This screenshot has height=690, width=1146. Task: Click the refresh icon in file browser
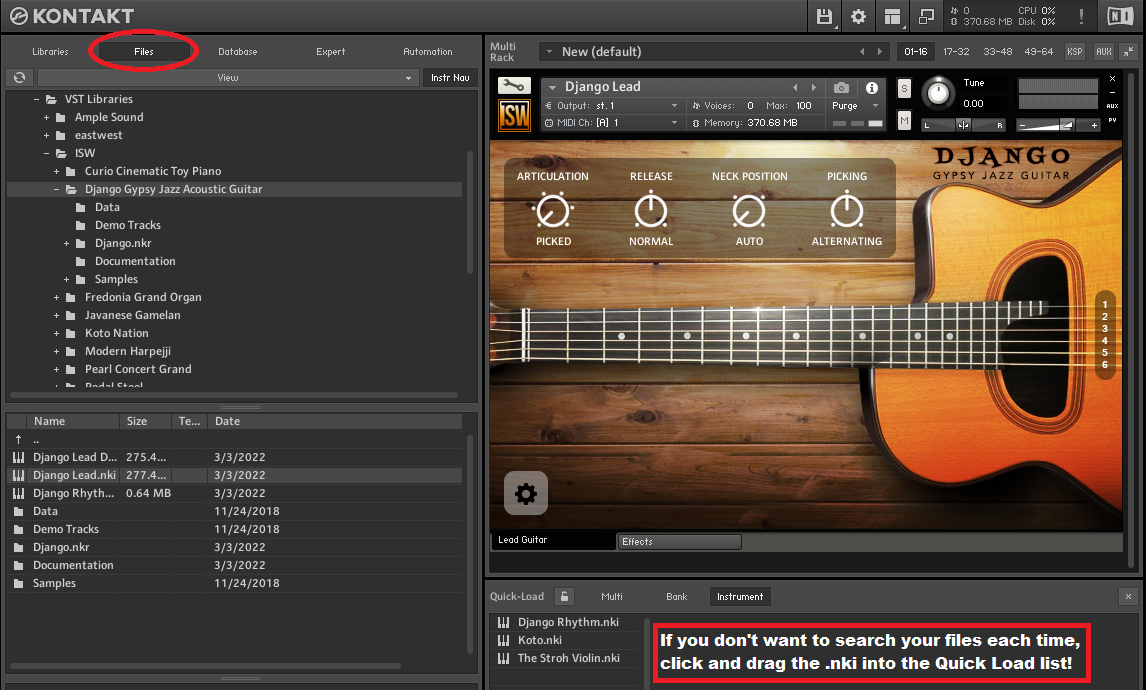[19, 78]
